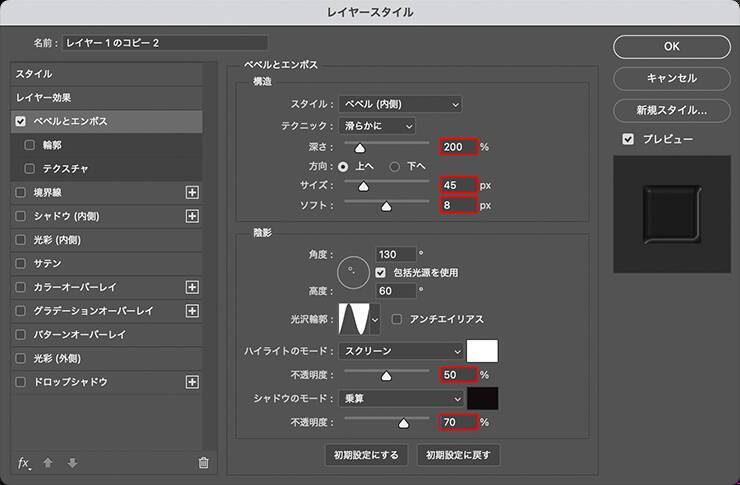Click the angle dial for shading
This screenshot has height=485, width=740.
[x=352, y=267]
